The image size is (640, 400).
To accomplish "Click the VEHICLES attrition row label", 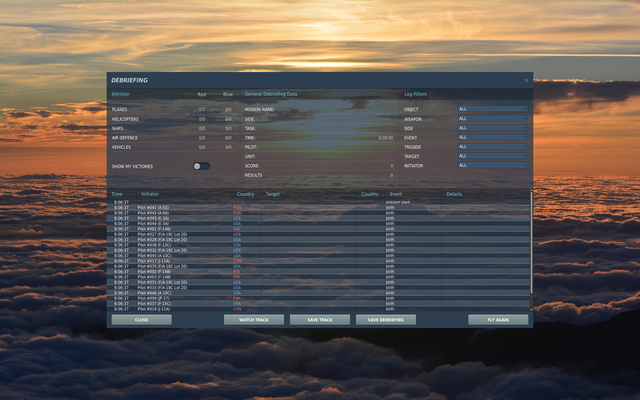I will tap(121, 147).
